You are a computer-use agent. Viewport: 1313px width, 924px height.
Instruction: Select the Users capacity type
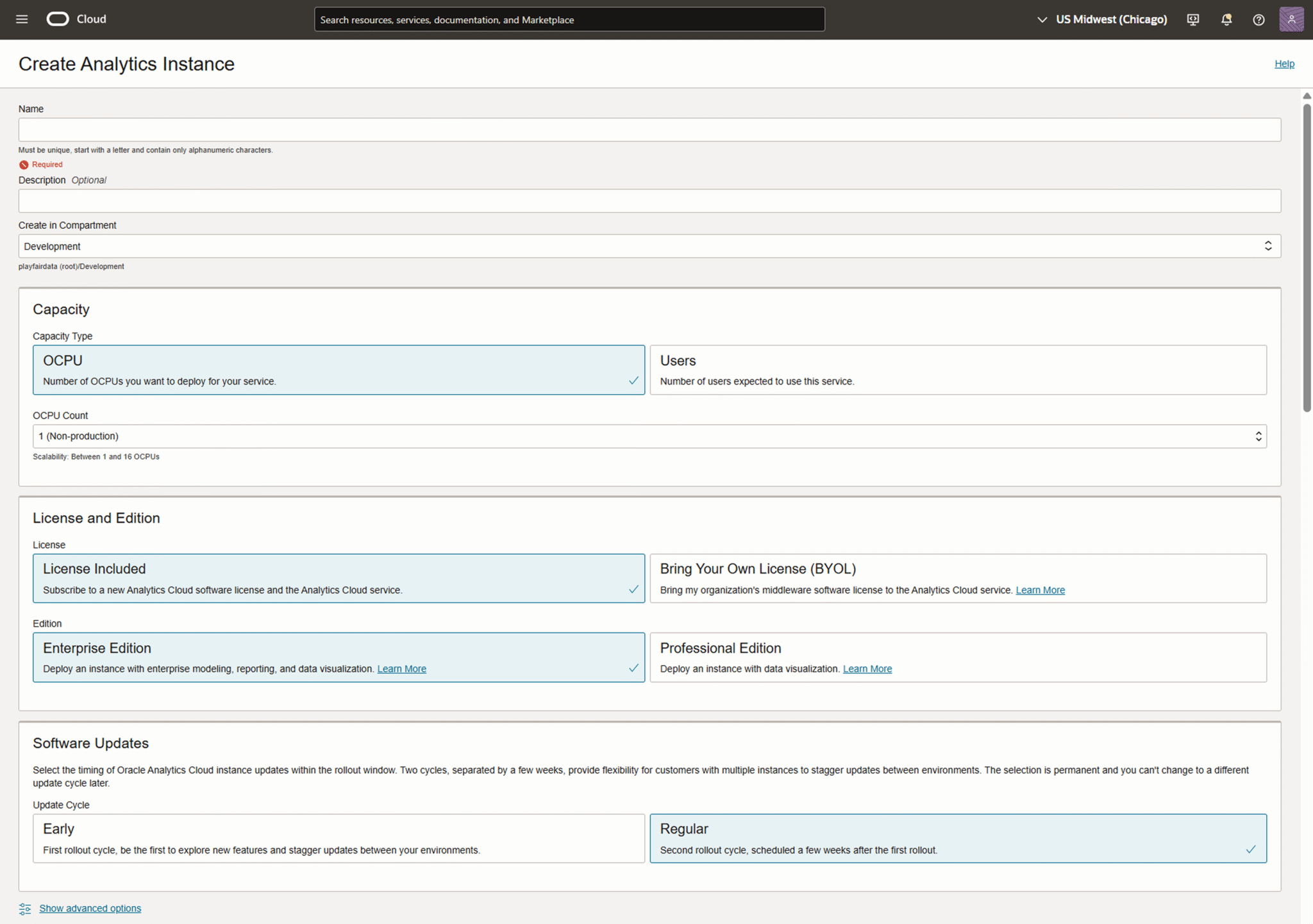(958, 370)
